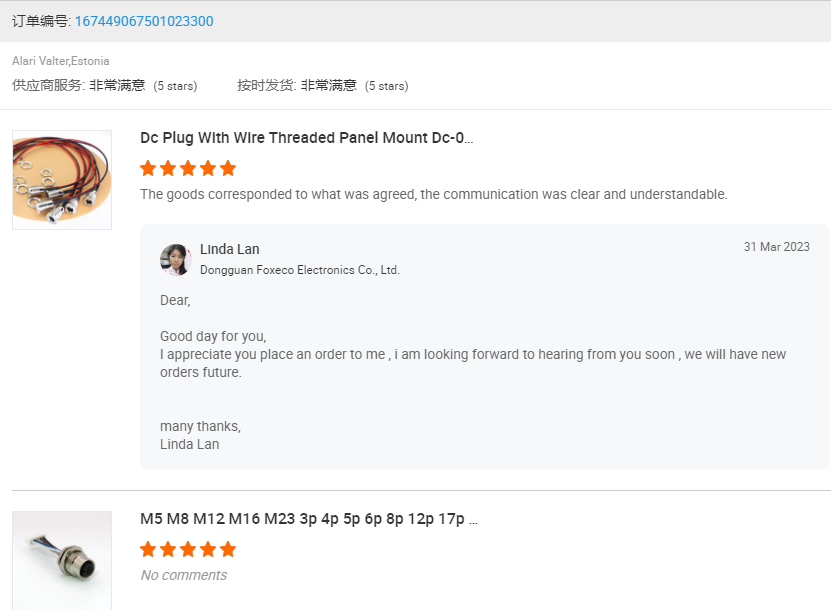This screenshot has width=831, height=610.
Task: Open the M5 M8 M12 M16 M23 product title
Action: 308,519
